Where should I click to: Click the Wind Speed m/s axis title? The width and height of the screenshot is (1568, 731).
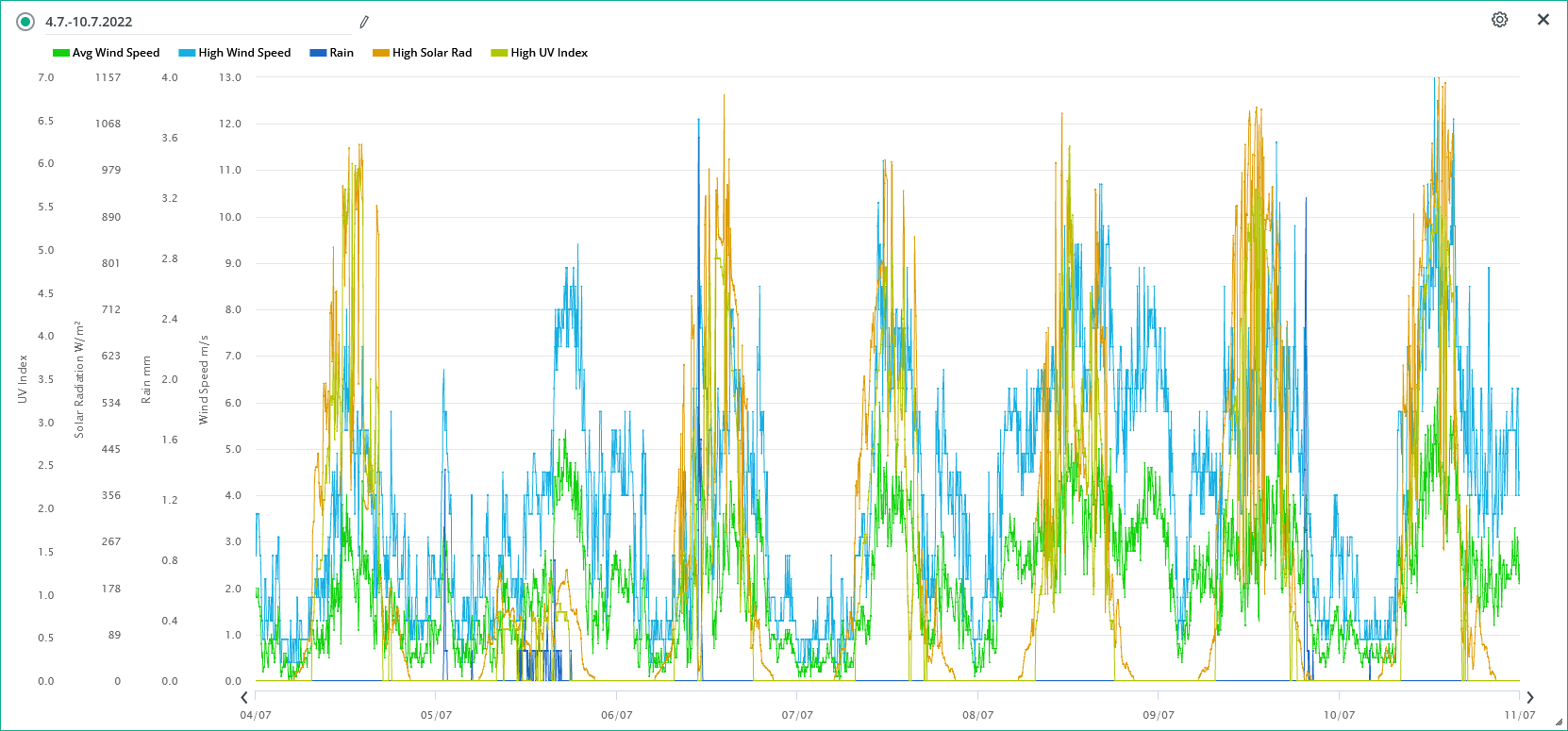coord(204,379)
